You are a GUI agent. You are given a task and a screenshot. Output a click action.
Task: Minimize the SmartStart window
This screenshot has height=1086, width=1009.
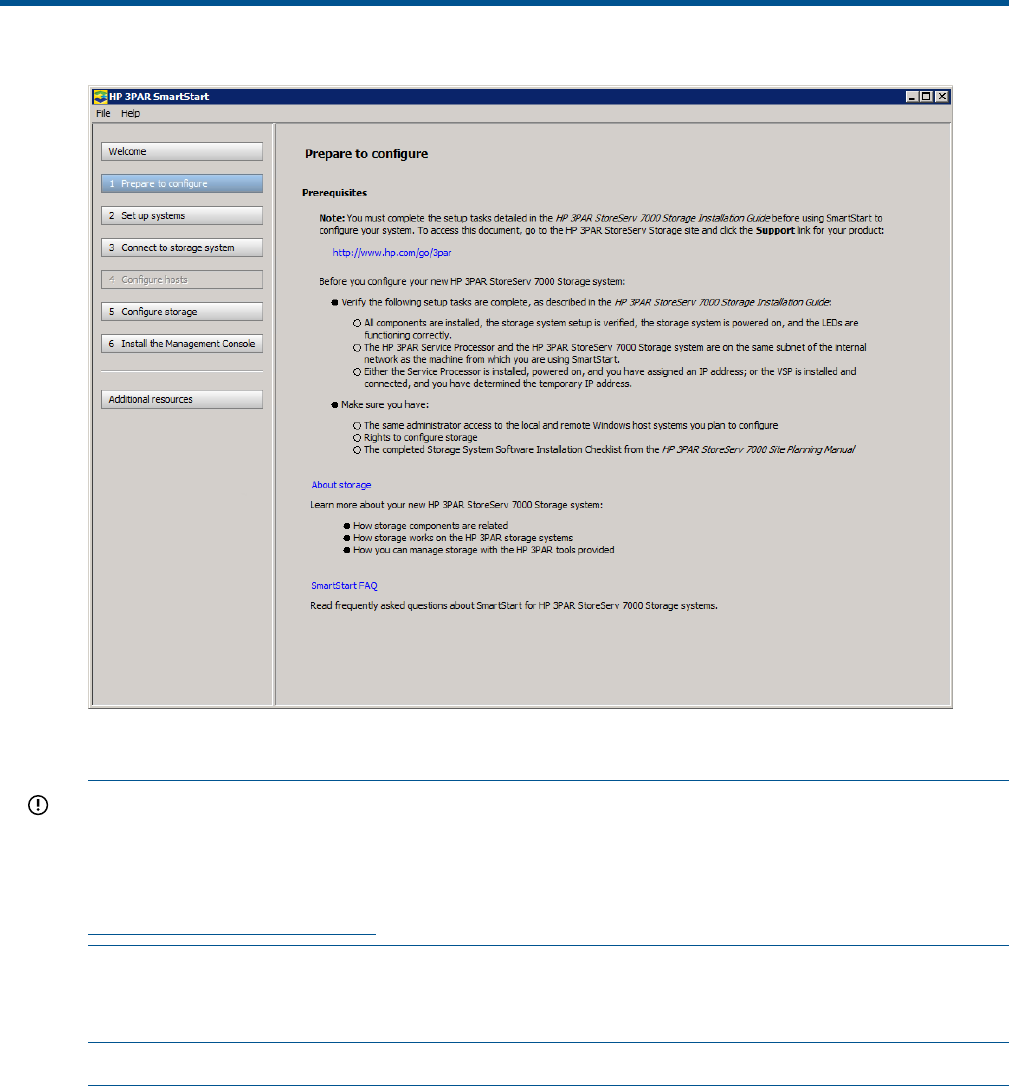(x=912, y=96)
